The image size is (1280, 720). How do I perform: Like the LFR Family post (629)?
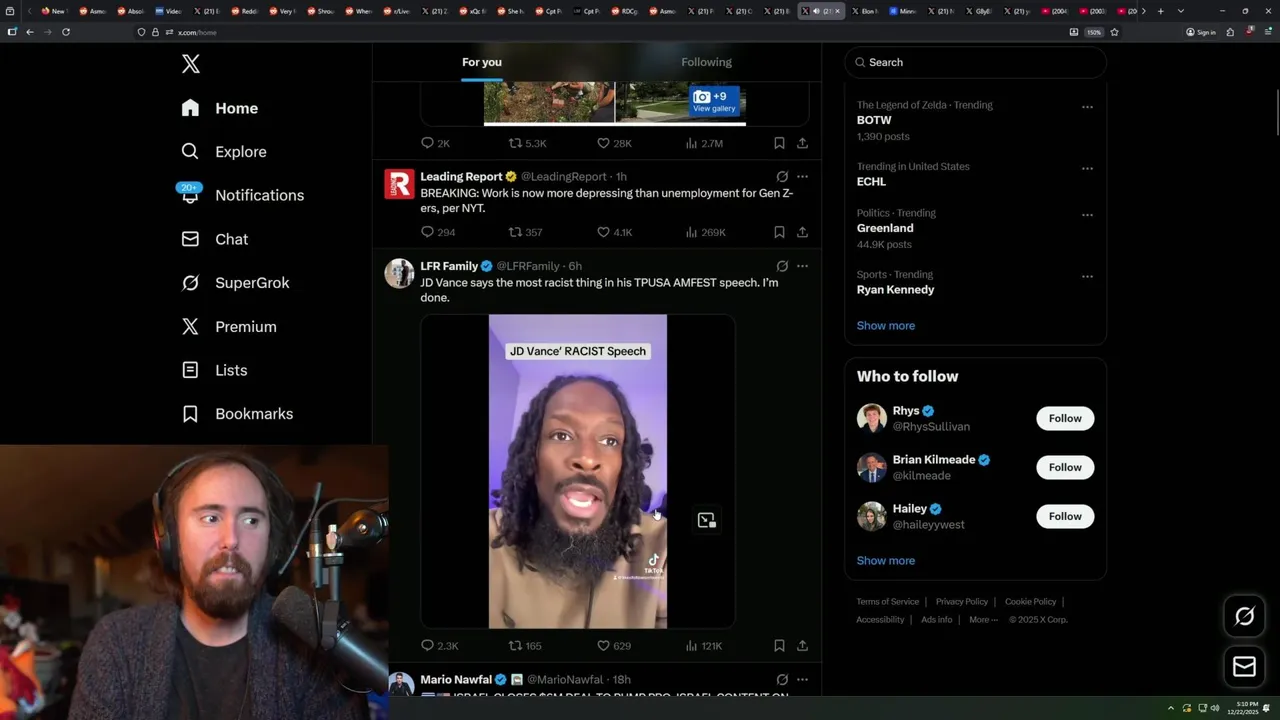coord(613,646)
